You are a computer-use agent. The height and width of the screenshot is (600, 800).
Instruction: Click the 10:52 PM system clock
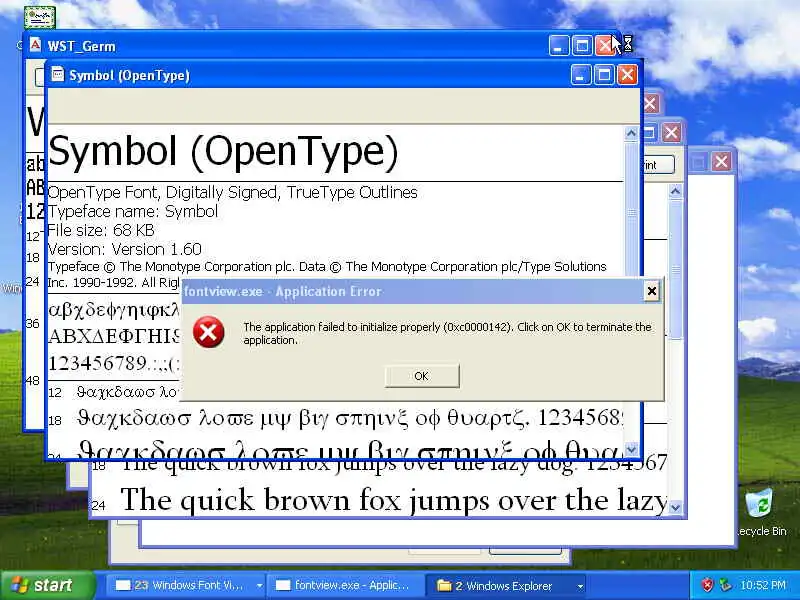(763, 585)
